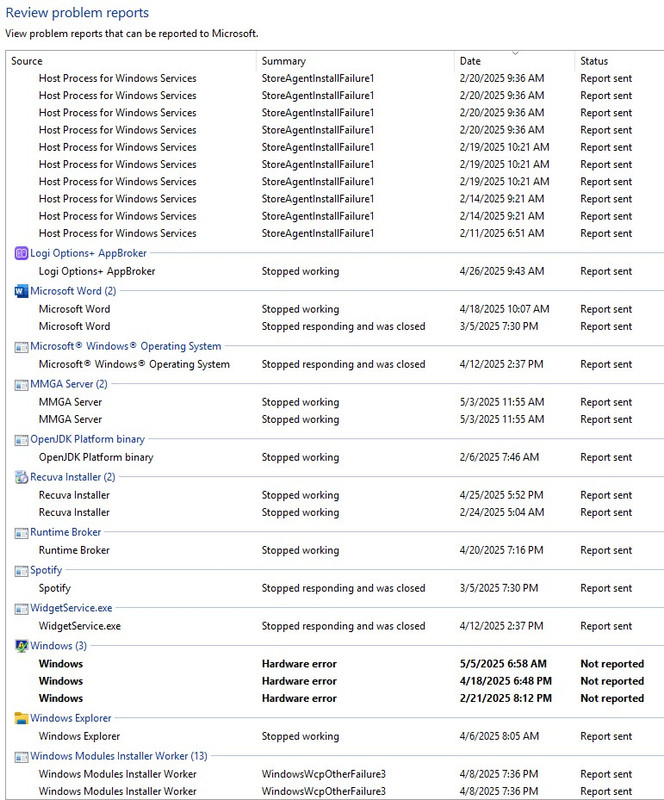Viewport: 664px width, 800px height.
Task: Select the OpenJDK Platform binary report row
Action: coord(335,457)
